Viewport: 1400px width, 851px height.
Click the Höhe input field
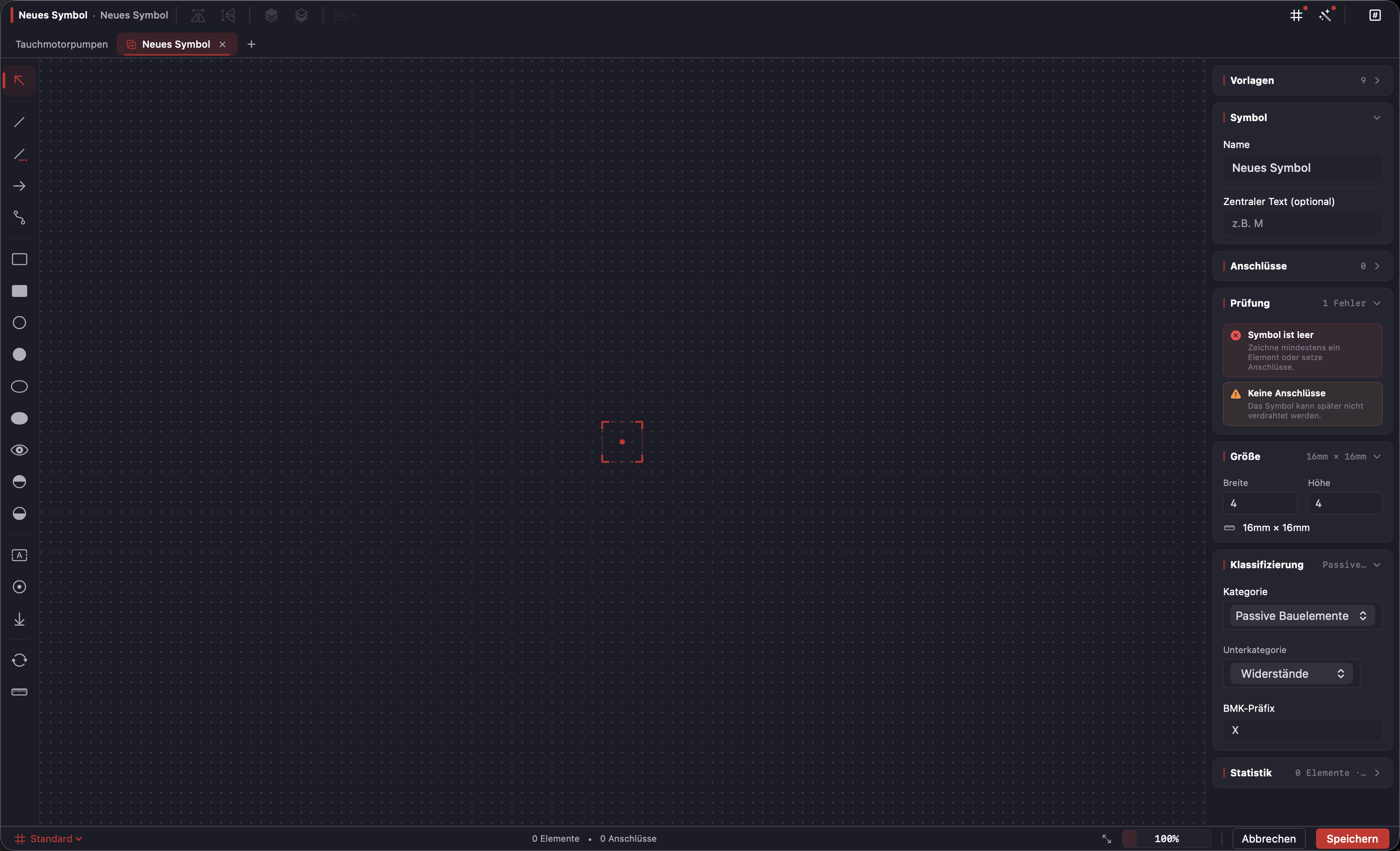coord(1344,503)
